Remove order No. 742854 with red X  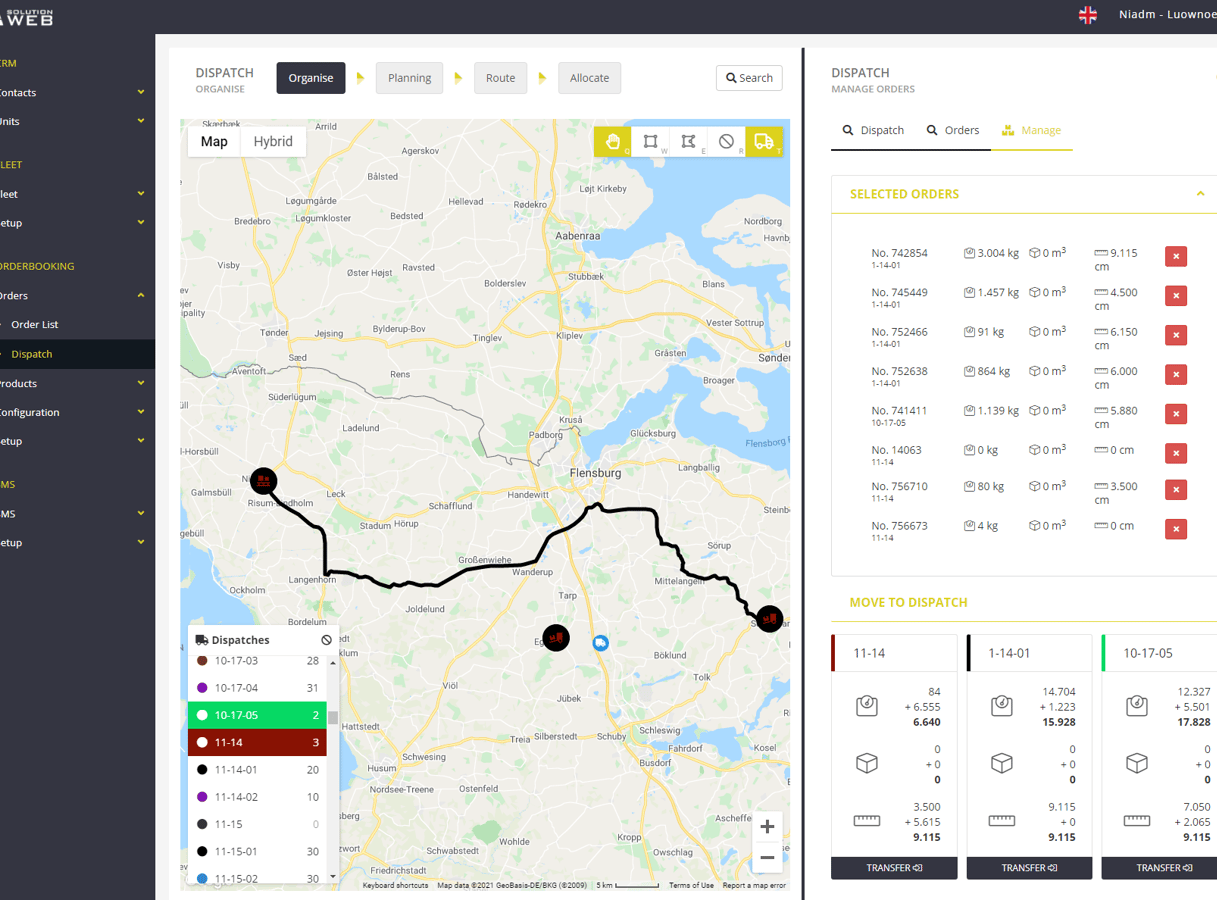(1176, 257)
